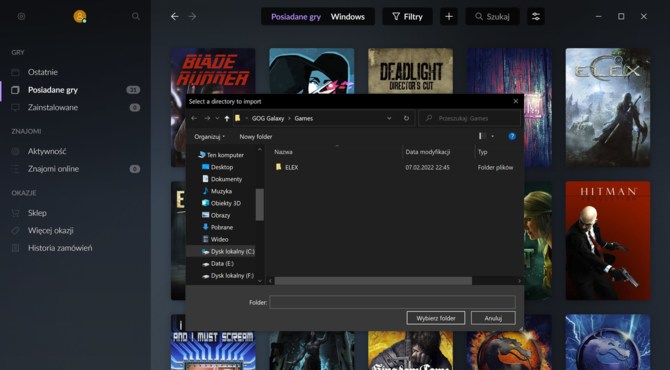Viewport: 670px width, 370px height.
Task: Open the view customization sliders icon
Action: click(536, 16)
